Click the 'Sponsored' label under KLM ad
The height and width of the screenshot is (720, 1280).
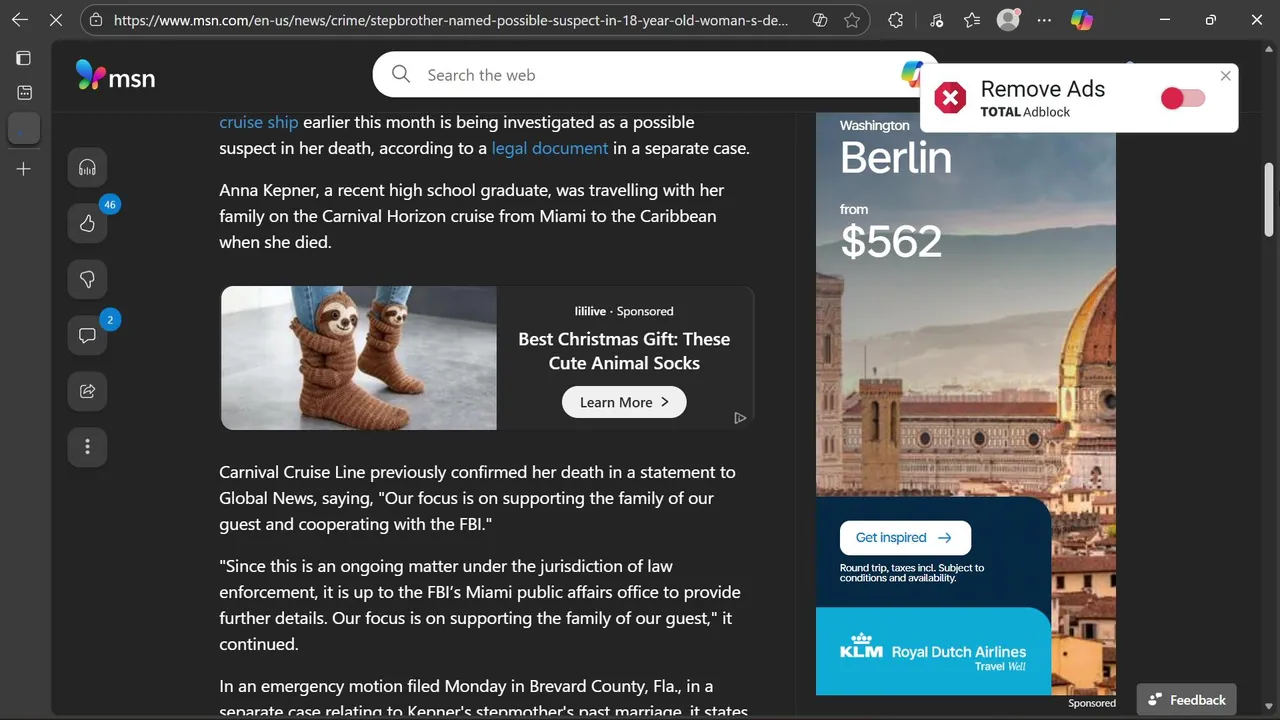[x=1092, y=703]
